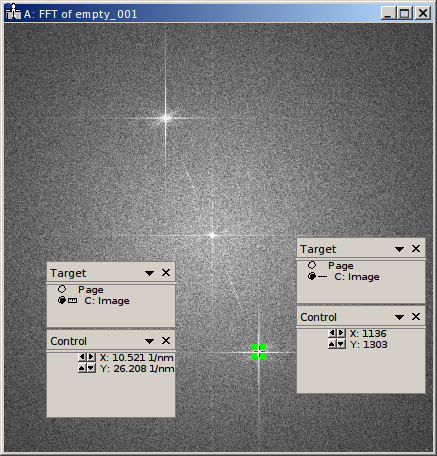437x456 pixels.
Task: Close the Control panel showing 1/nm values
Action: tap(166, 341)
